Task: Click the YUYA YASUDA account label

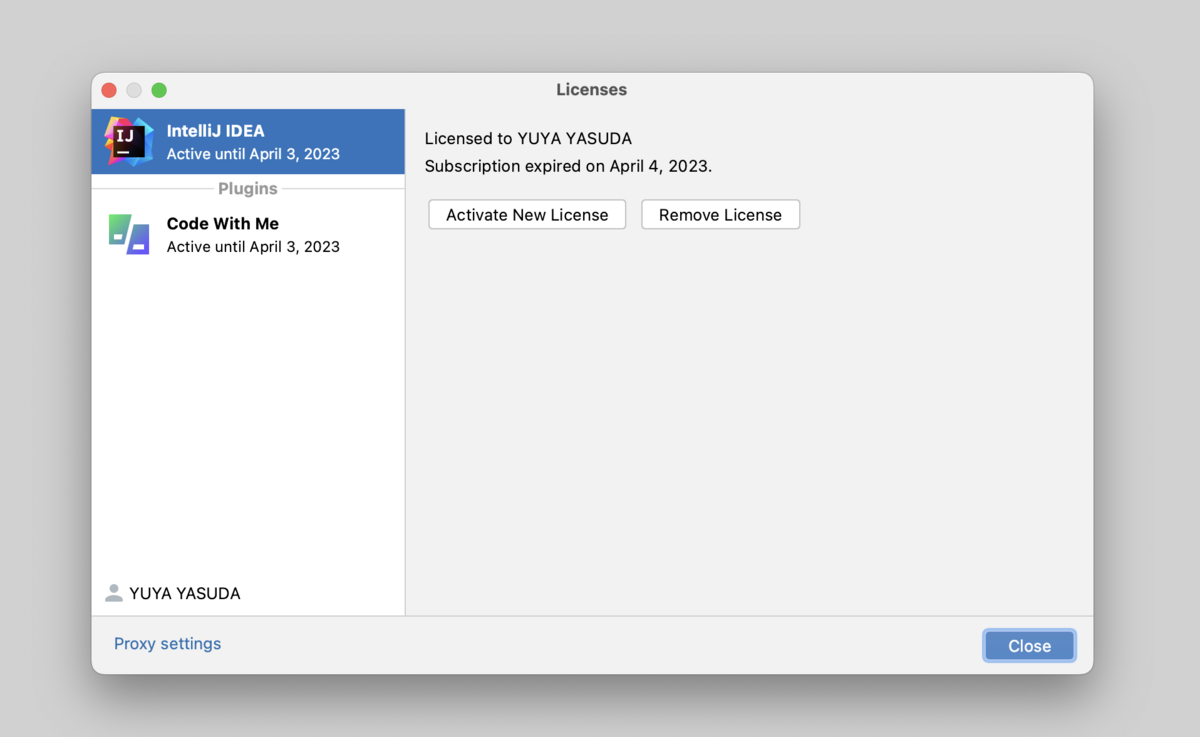Action: coord(184,592)
